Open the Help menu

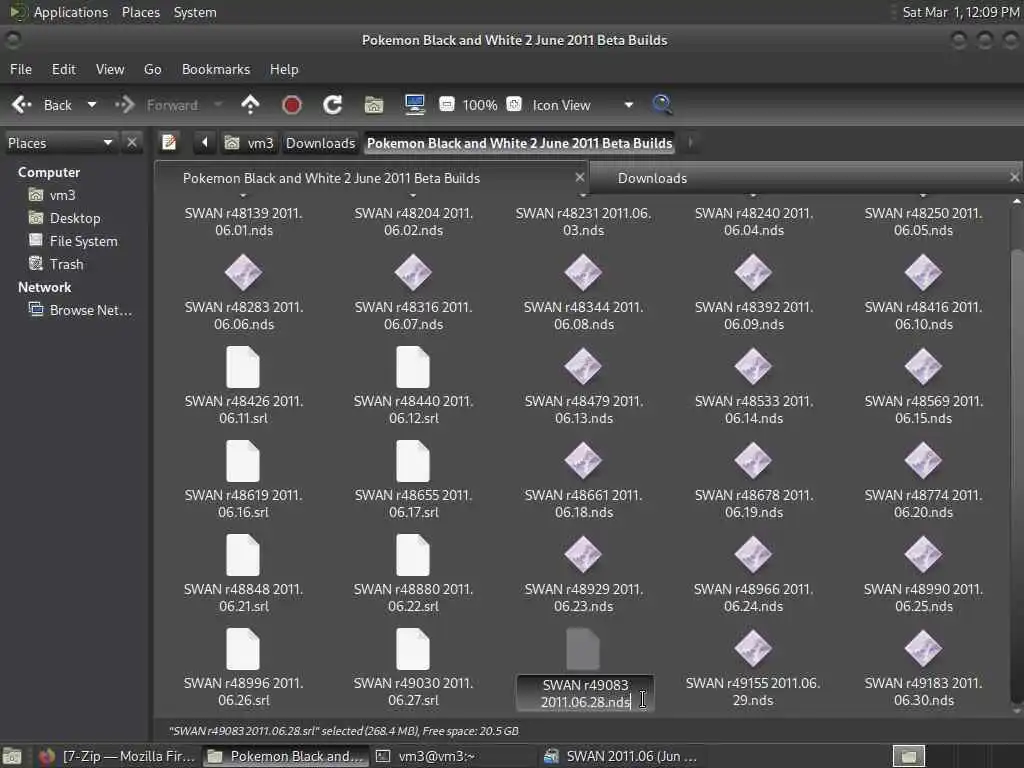coord(284,69)
